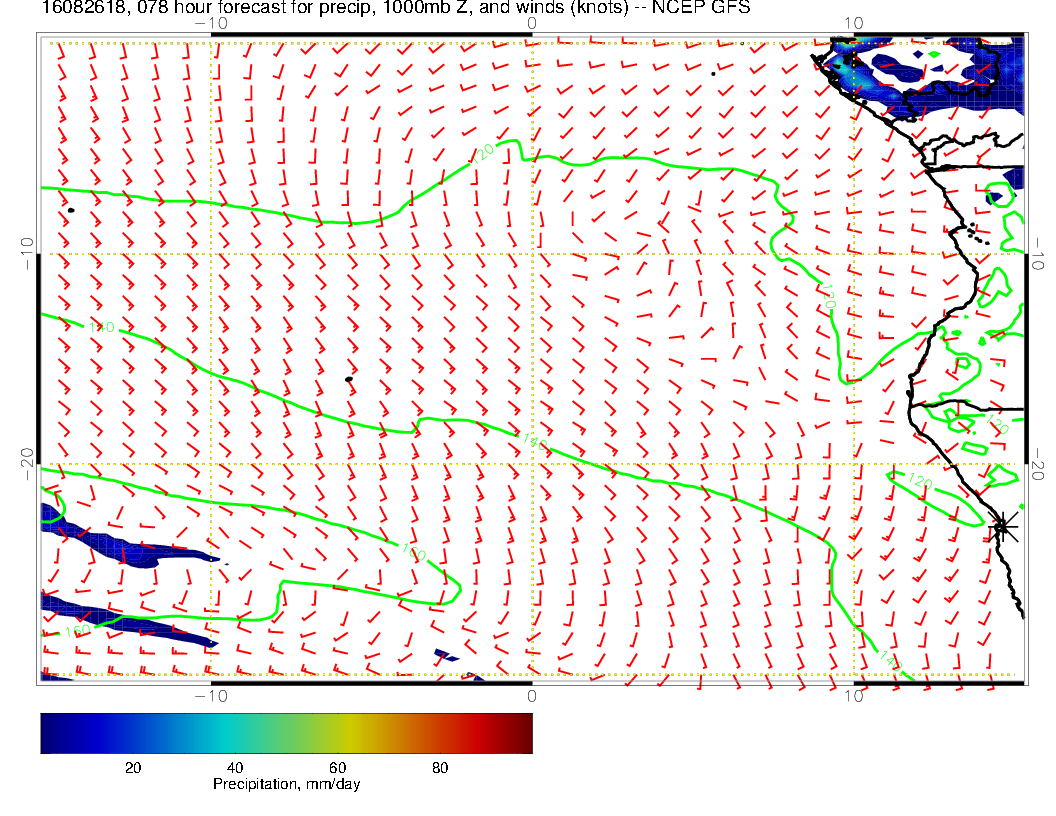This screenshot has height=816, width=1056.
Task: Click the tiny blue precipitation spot on the bottom map border
Action: 446,656
